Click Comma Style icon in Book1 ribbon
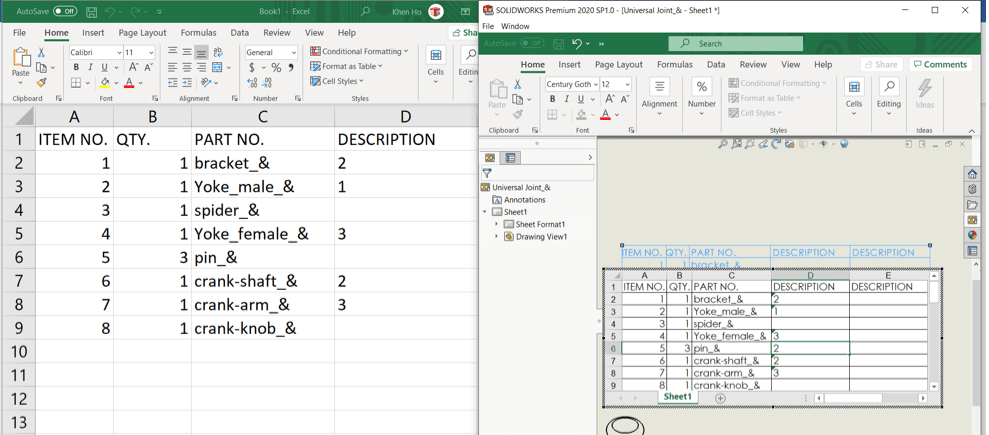The width and height of the screenshot is (989, 435). [291, 67]
